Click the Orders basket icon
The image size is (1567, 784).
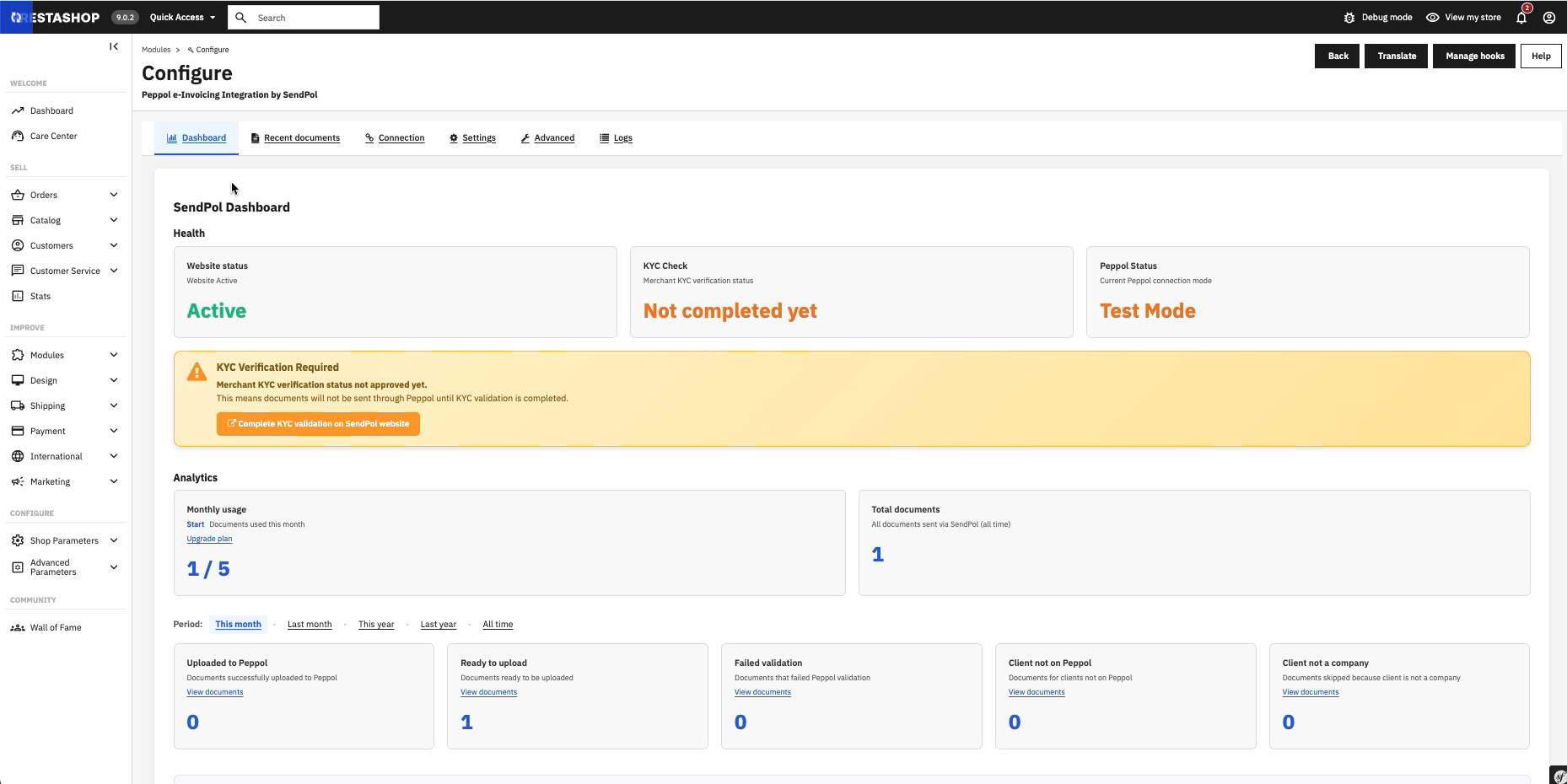[x=18, y=195]
